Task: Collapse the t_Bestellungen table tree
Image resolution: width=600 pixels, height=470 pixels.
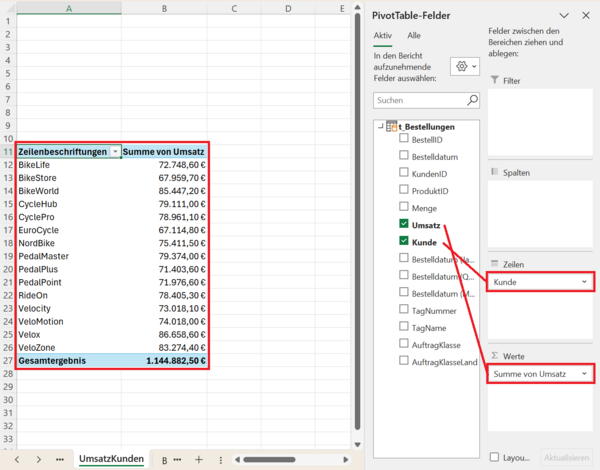Action: point(380,127)
